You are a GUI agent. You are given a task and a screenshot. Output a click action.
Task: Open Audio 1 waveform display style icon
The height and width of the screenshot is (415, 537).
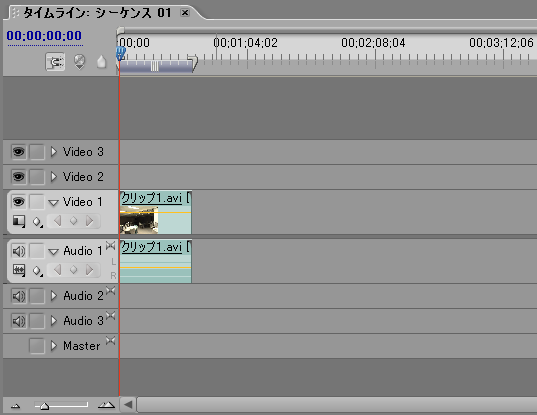click(x=19, y=270)
